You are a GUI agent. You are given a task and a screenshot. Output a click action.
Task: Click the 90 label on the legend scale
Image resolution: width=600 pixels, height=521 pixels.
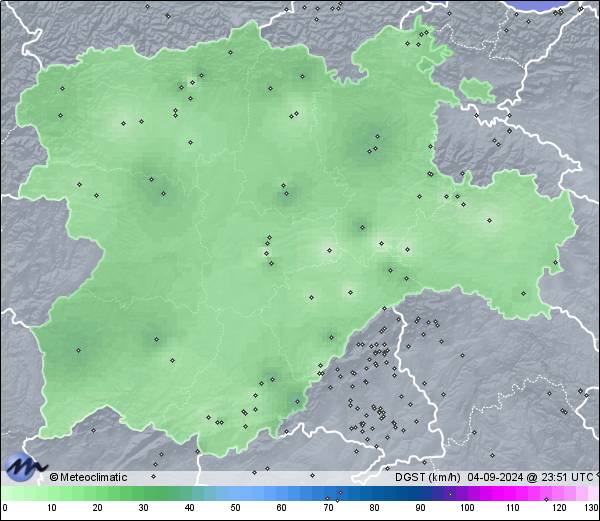tap(420, 508)
